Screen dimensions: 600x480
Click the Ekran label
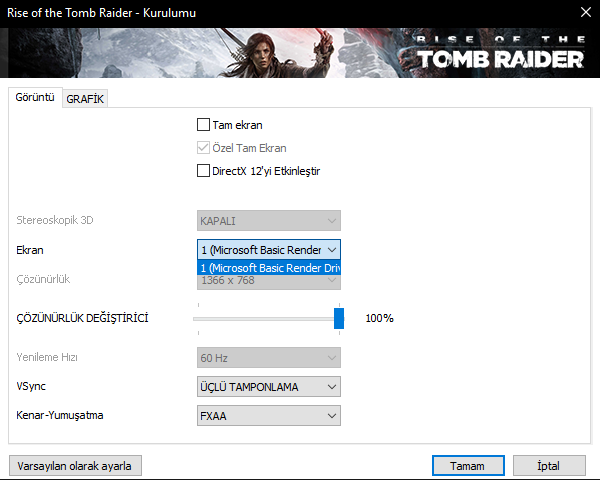click(30, 250)
